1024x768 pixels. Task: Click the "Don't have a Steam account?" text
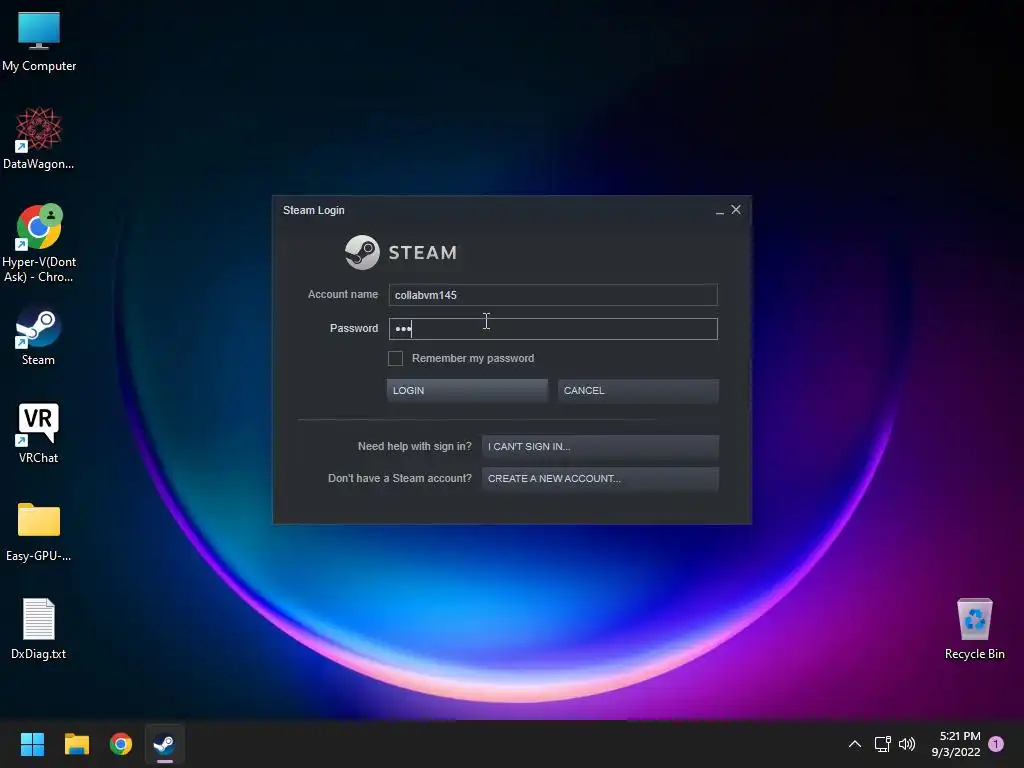[x=400, y=479]
